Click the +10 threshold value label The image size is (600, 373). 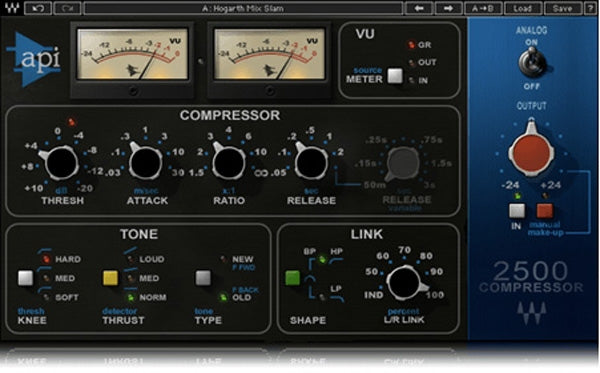point(33,189)
